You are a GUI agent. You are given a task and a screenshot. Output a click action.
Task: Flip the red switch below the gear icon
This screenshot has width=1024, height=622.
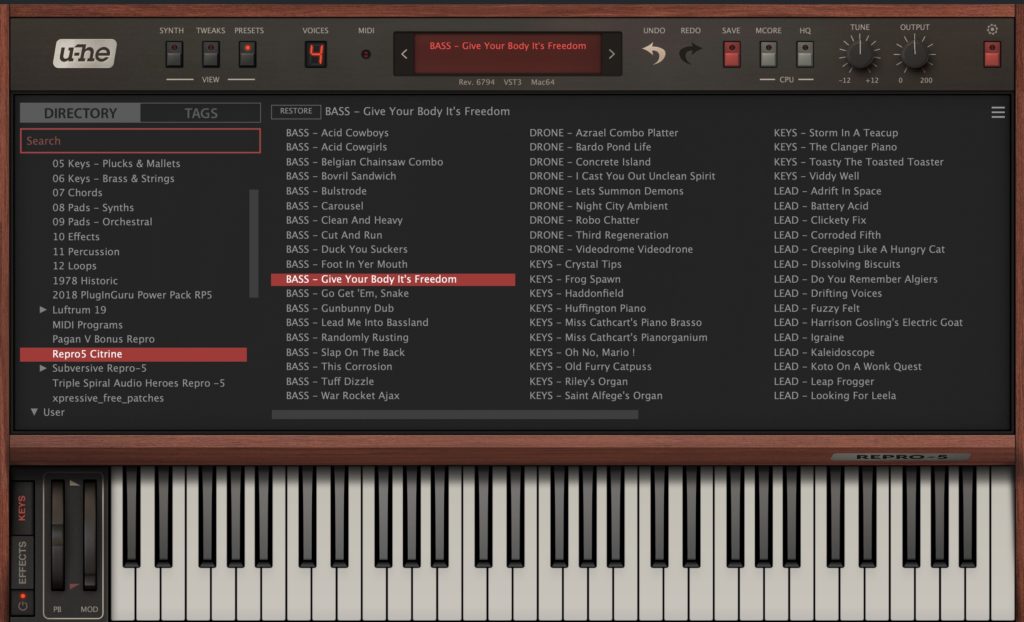[x=992, y=54]
